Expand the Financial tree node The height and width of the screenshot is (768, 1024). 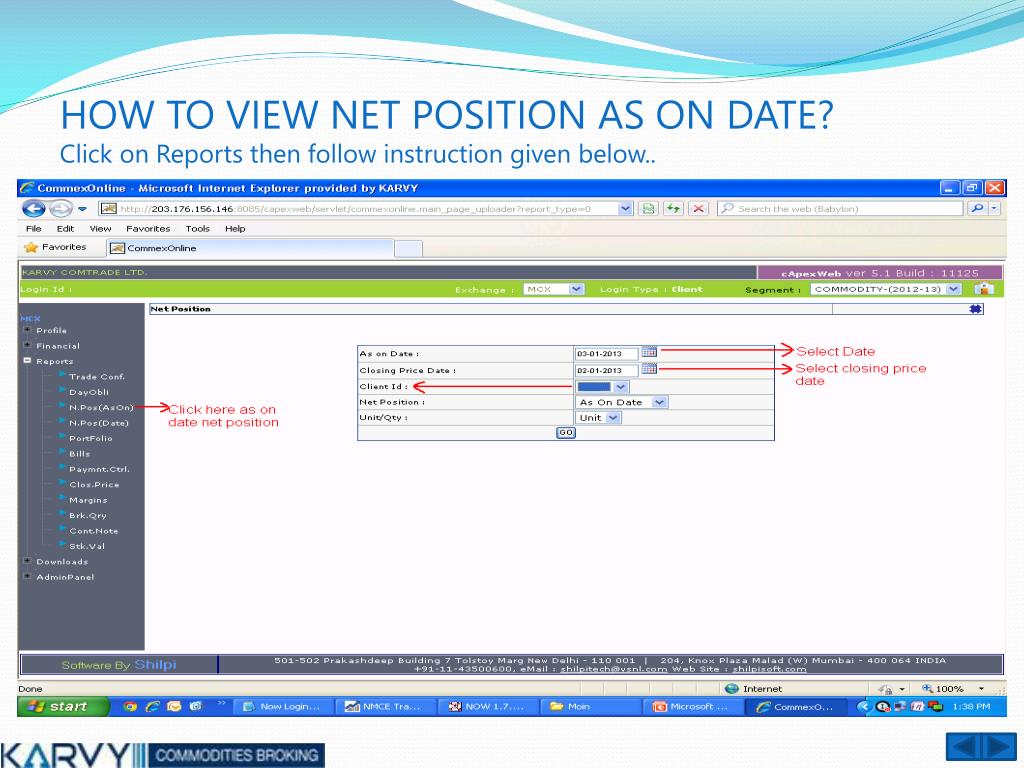pyautogui.click(x=27, y=345)
